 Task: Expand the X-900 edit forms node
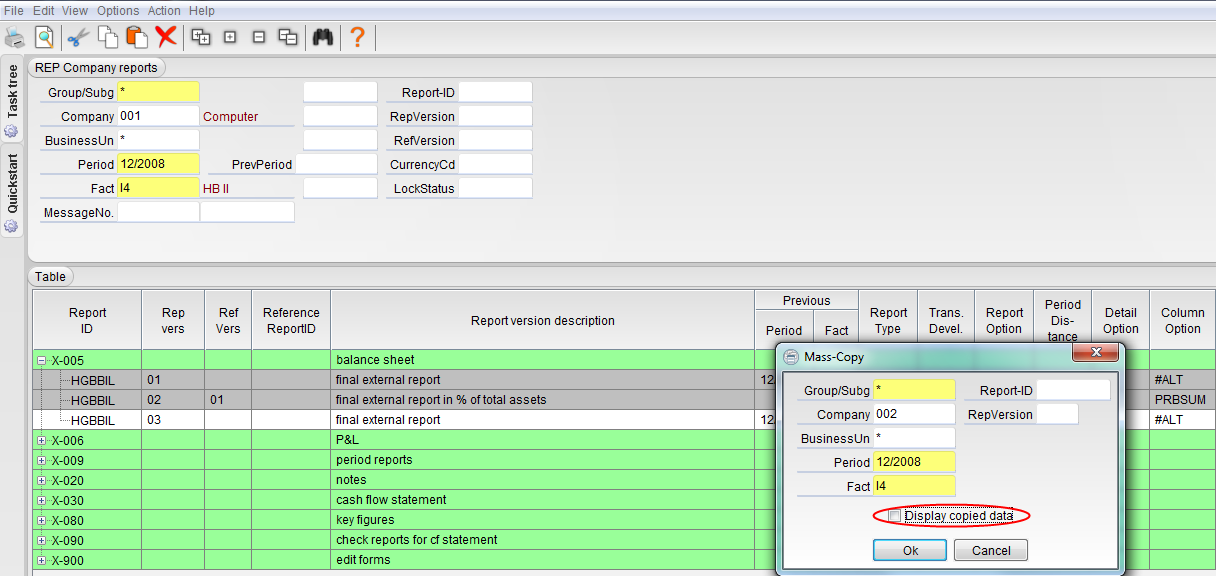click(42, 560)
